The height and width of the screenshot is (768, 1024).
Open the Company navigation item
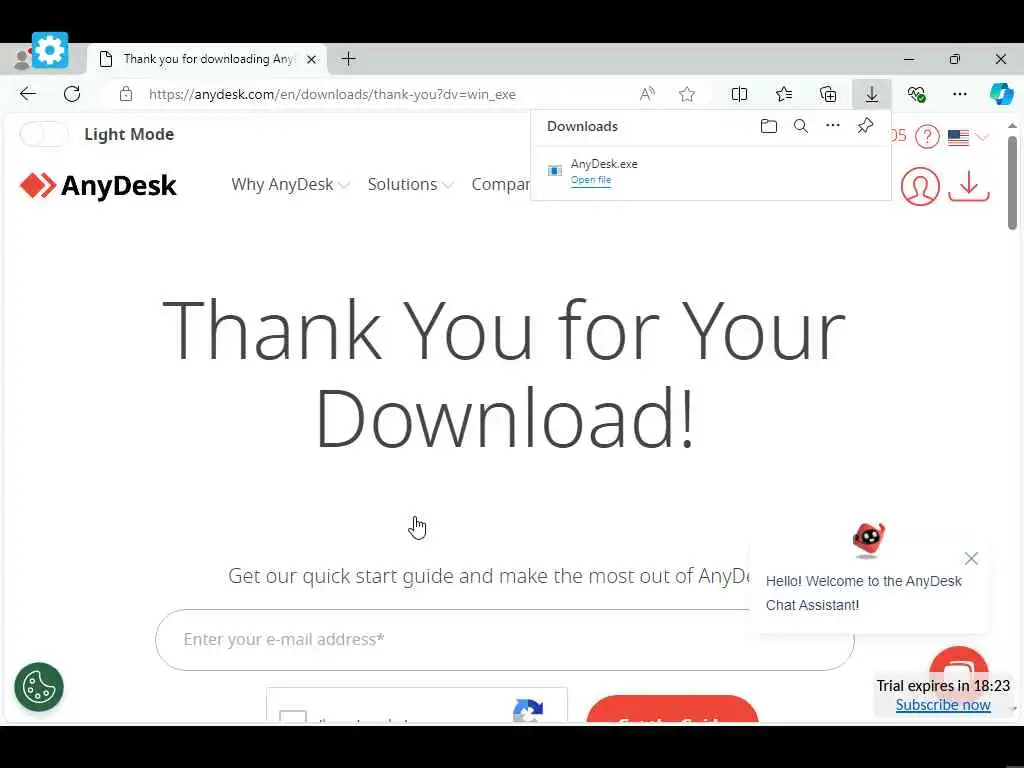click(501, 185)
